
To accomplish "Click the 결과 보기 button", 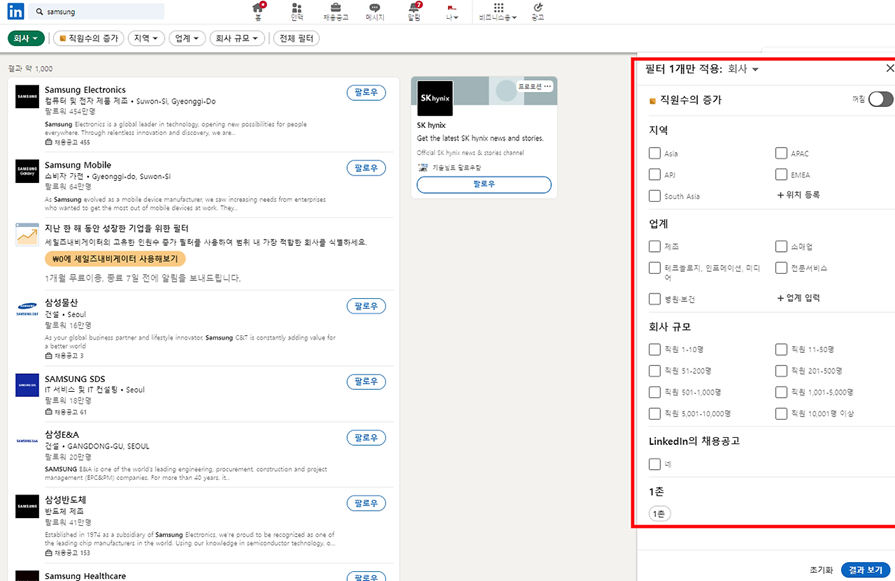I will point(866,570).
